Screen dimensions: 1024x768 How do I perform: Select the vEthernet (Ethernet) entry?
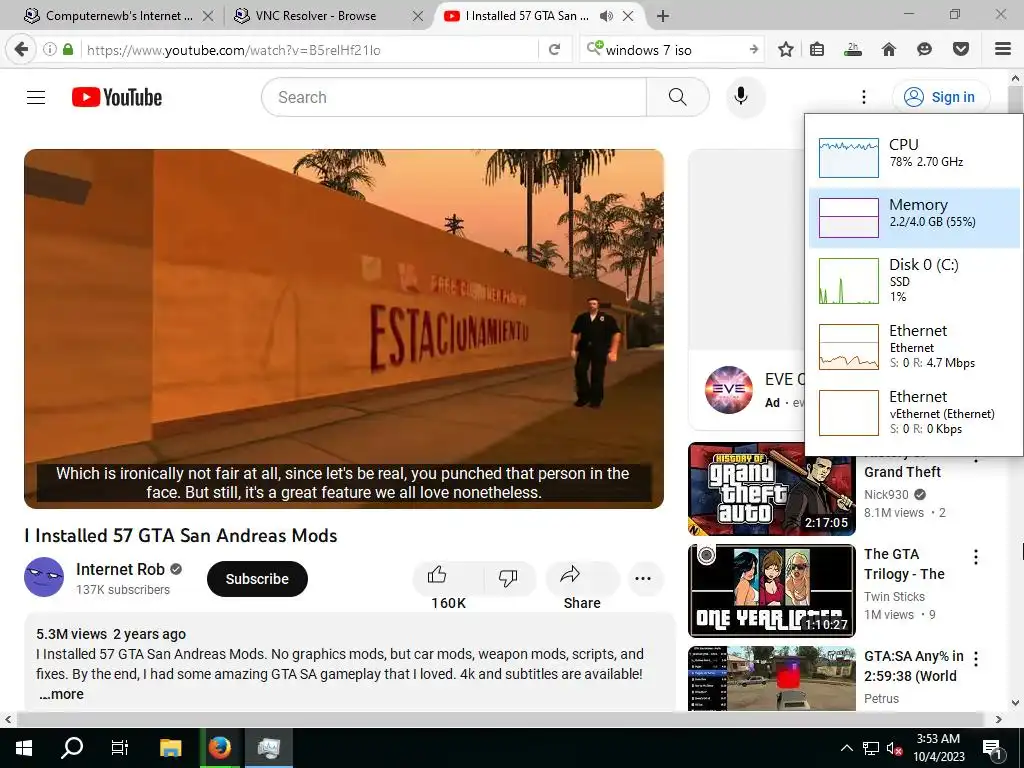(914, 412)
